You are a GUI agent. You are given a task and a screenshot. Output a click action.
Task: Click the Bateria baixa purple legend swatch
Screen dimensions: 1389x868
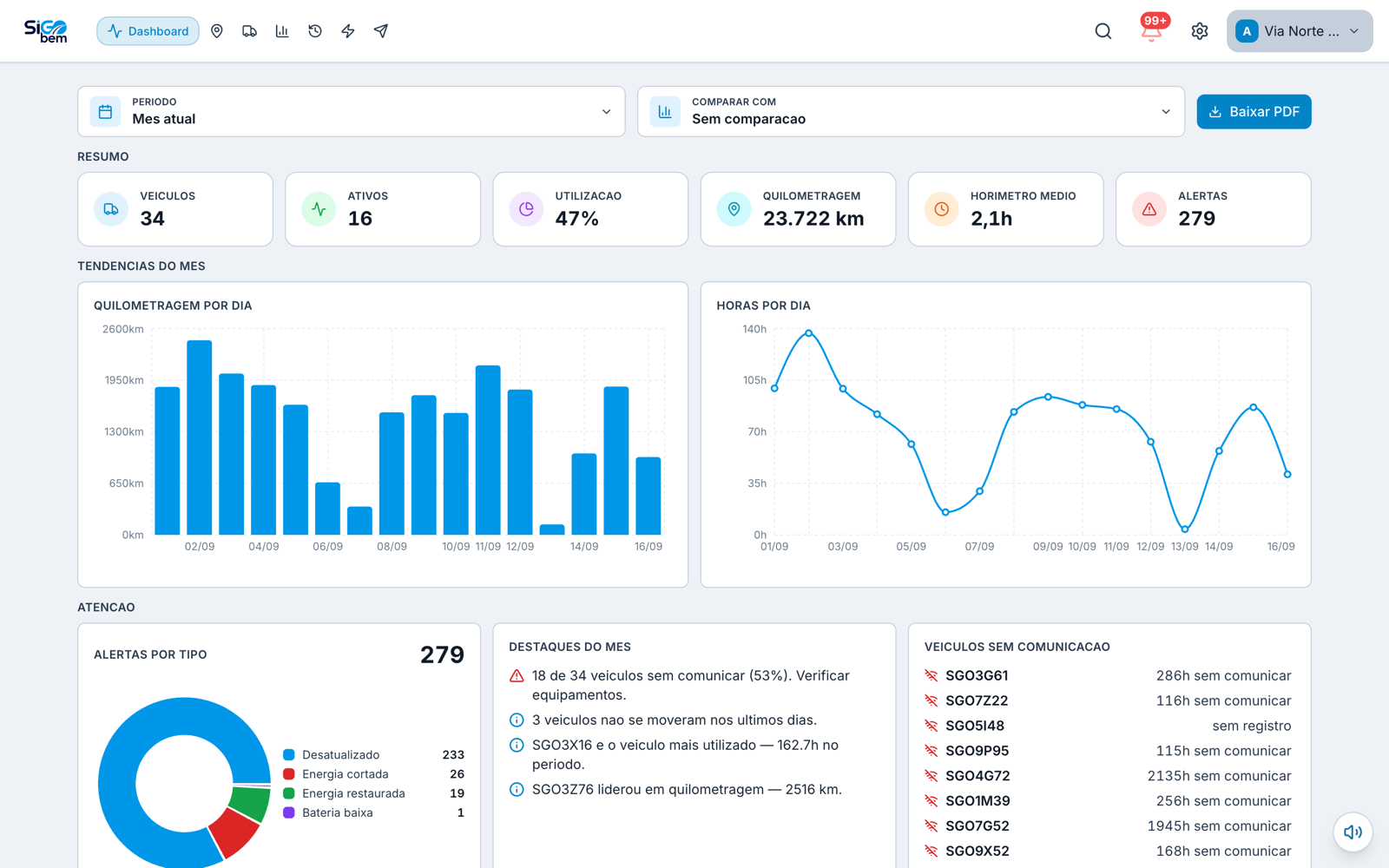pyautogui.click(x=289, y=812)
